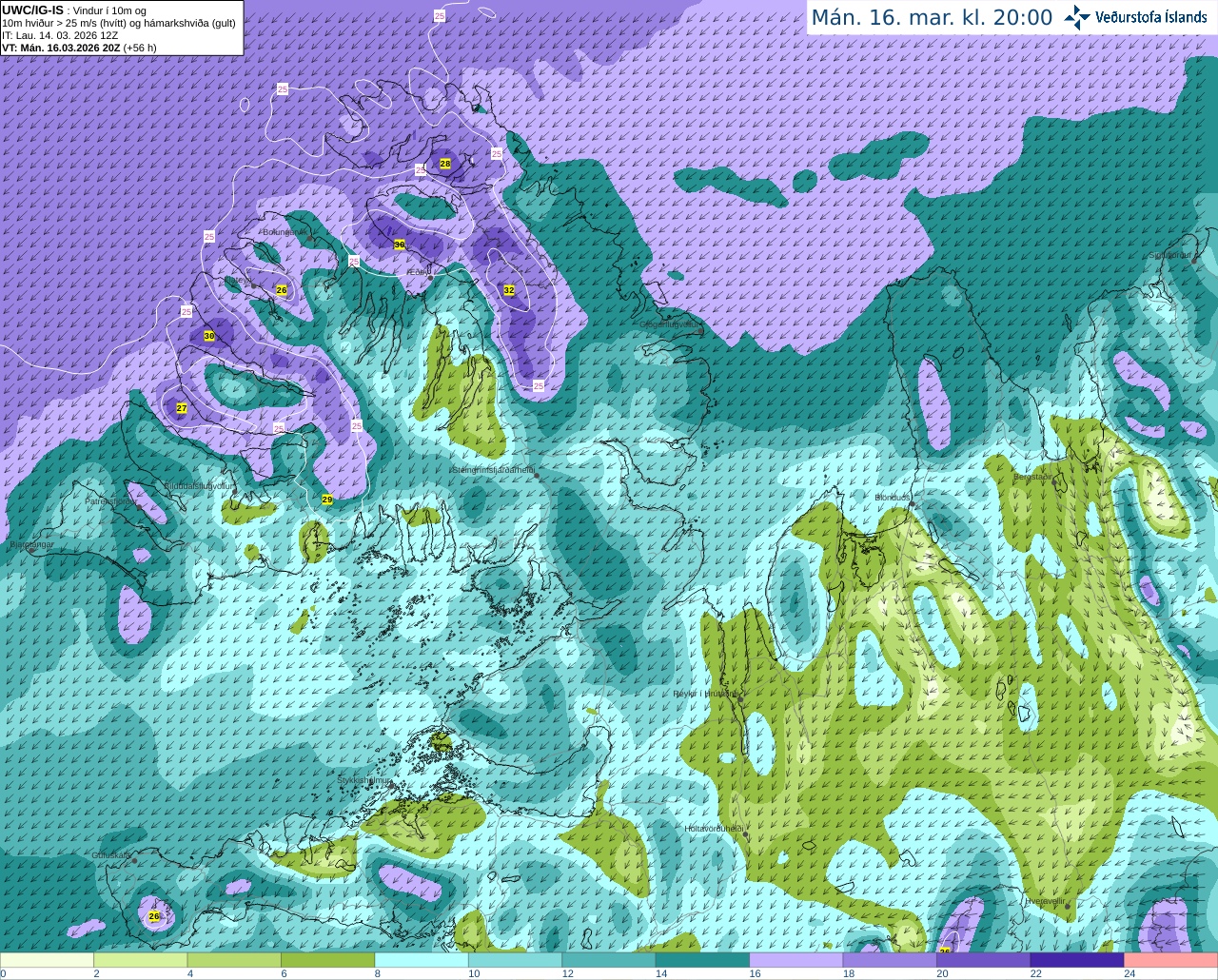Click the UWC/IG-IS model title
The height and width of the screenshot is (980, 1218).
(32, 10)
